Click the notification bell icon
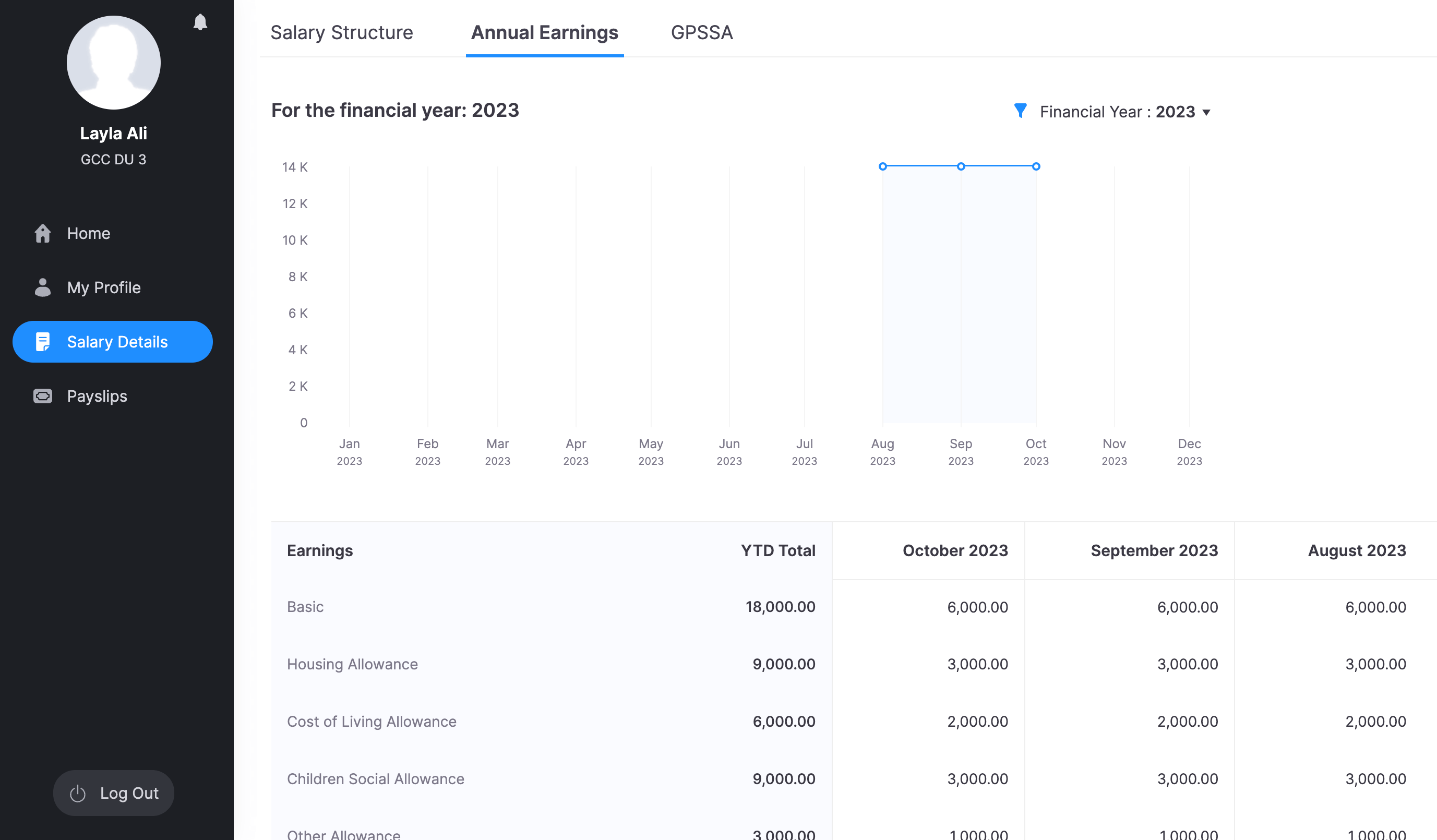The width and height of the screenshot is (1437, 840). point(200,22)
